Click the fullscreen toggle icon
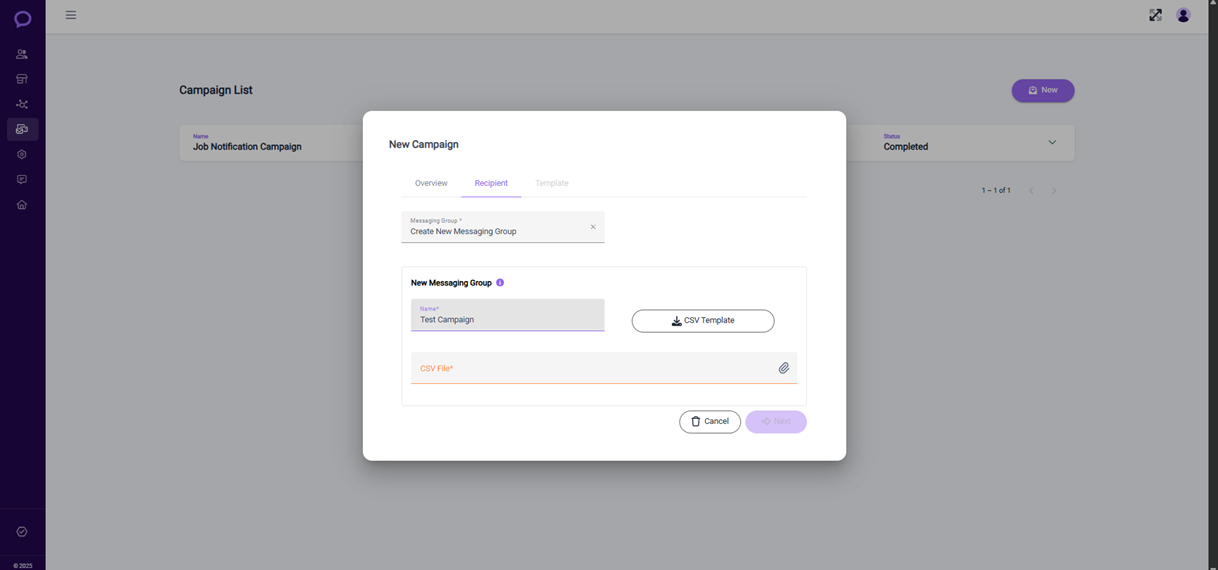This screenshot has height=570, width=1218. click(x=1155, y=15)
